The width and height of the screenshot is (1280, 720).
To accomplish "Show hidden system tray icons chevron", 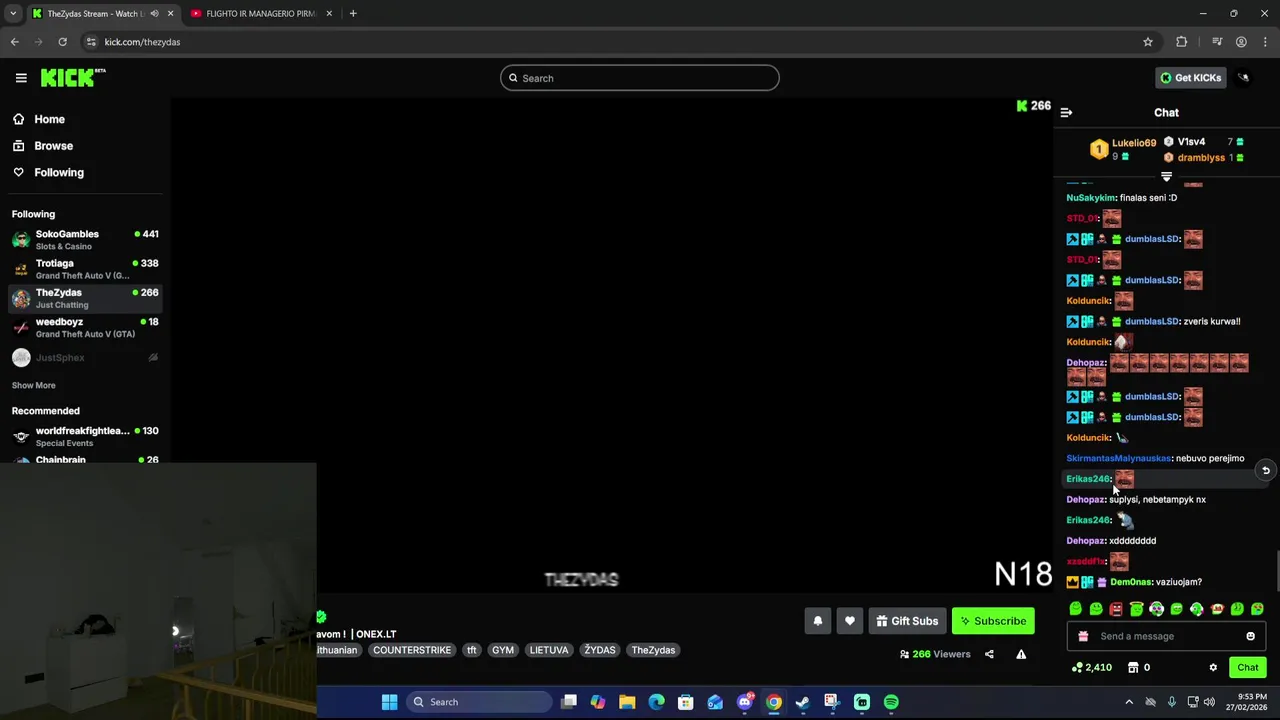I will (1129, 702).
